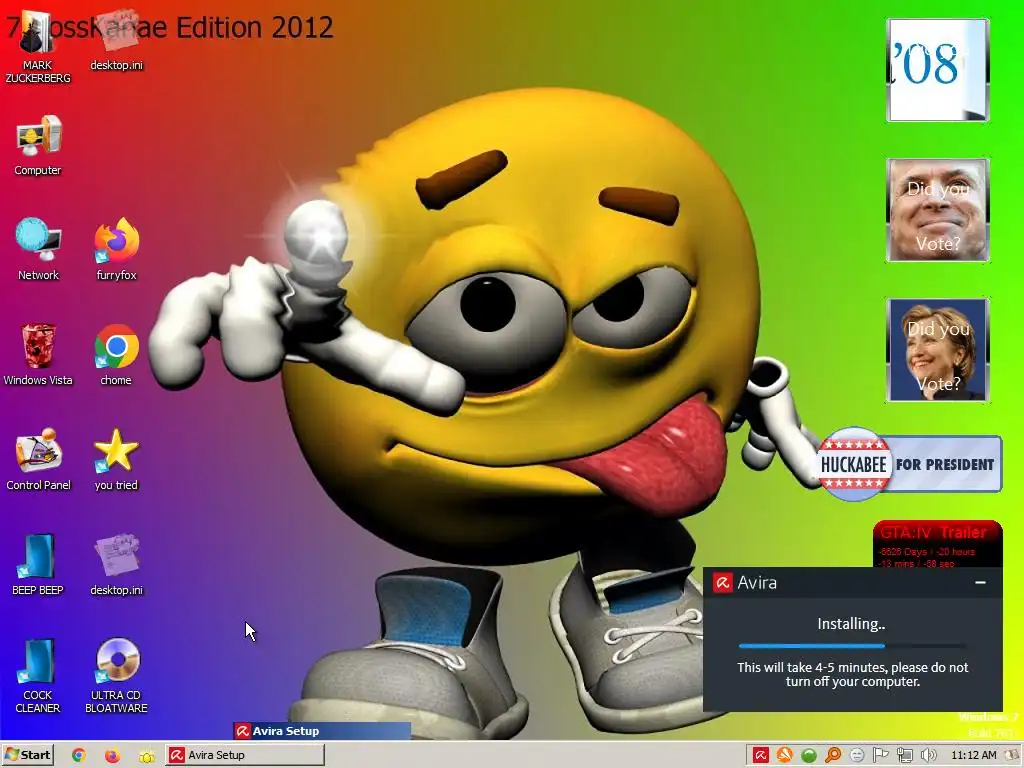Open the MARK ZUCKERBERG desktop icon

(37, 47)
